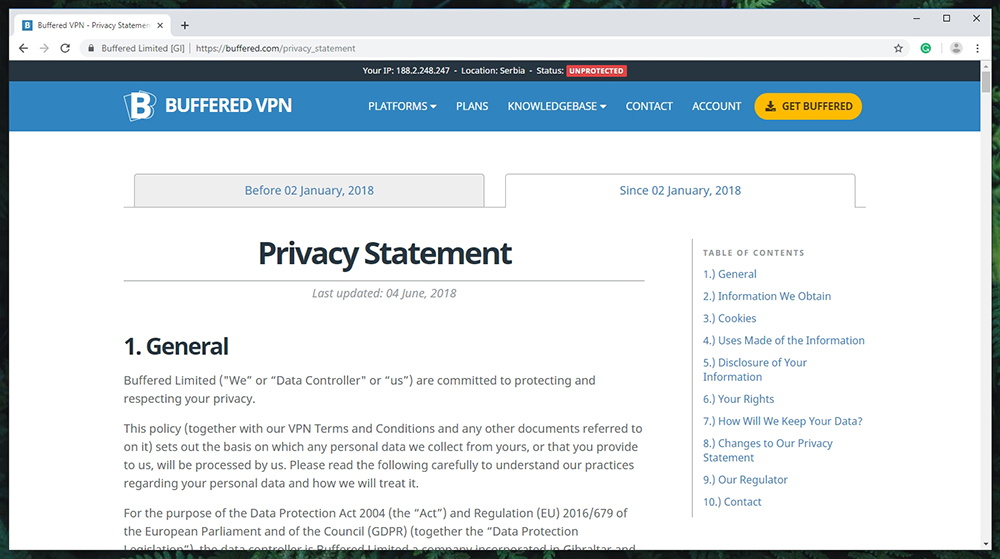Click the browser forward arrow
This screenshot has width=1000, height=559.
(x=44, y=48)
